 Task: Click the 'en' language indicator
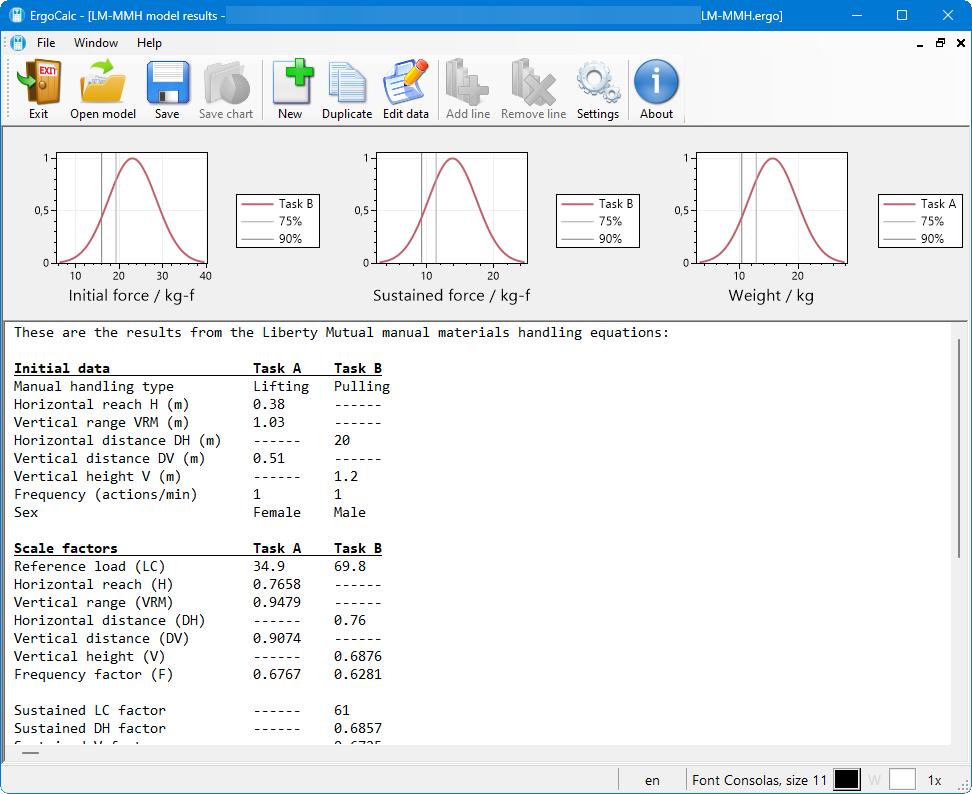click(652, 780)
